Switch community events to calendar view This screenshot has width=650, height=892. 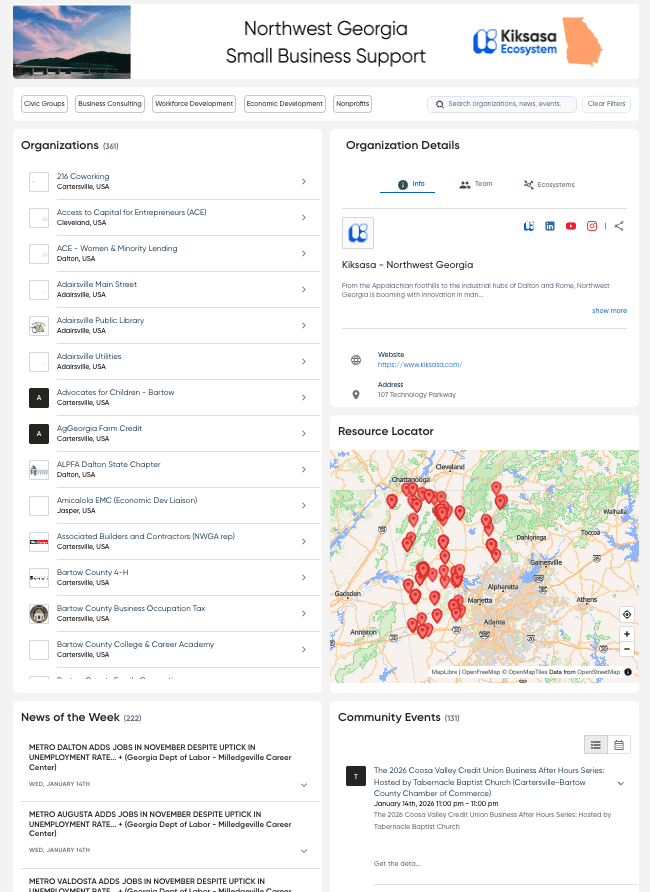click(x=619, y=745)
